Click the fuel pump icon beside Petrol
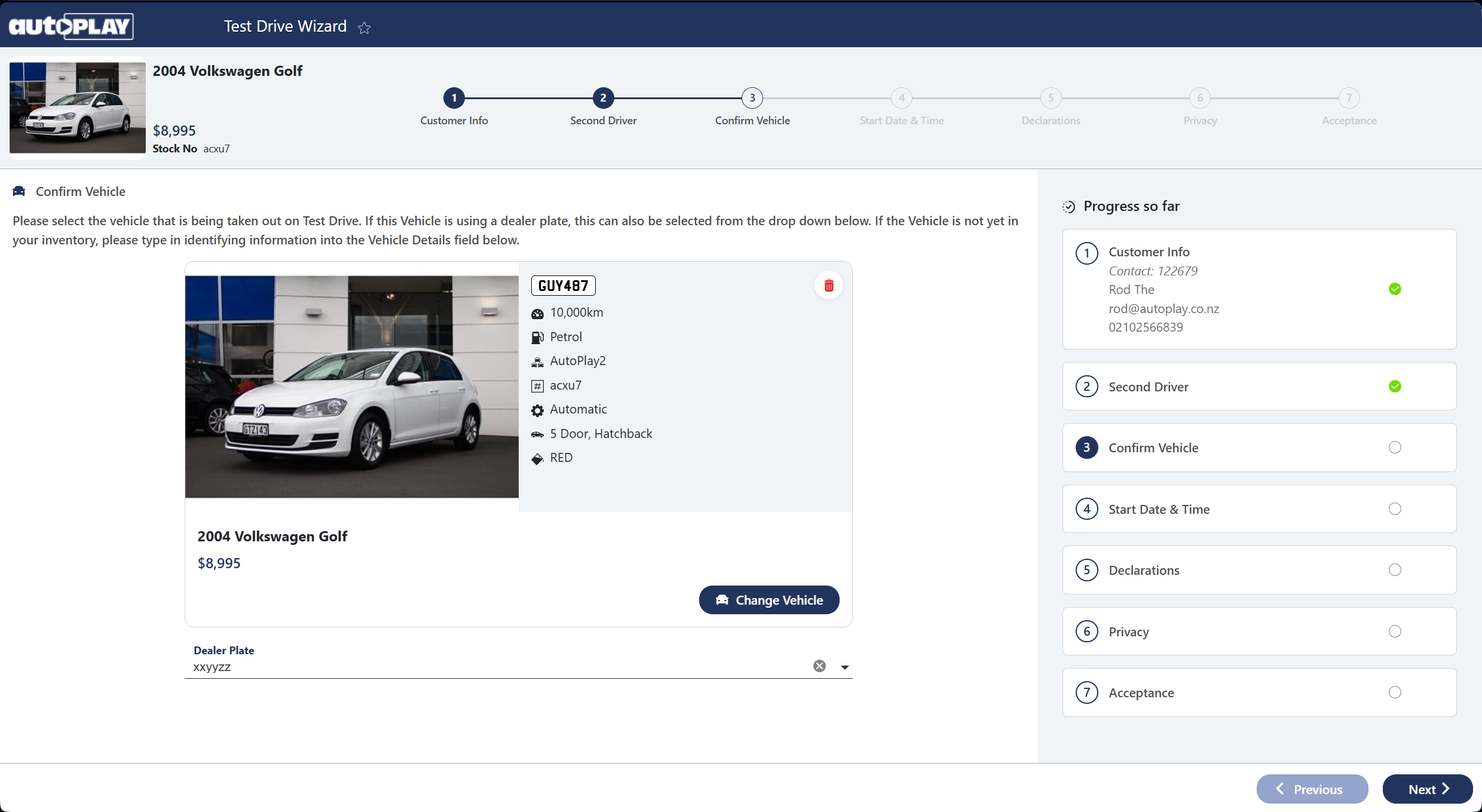 click(x=537, y=338)
